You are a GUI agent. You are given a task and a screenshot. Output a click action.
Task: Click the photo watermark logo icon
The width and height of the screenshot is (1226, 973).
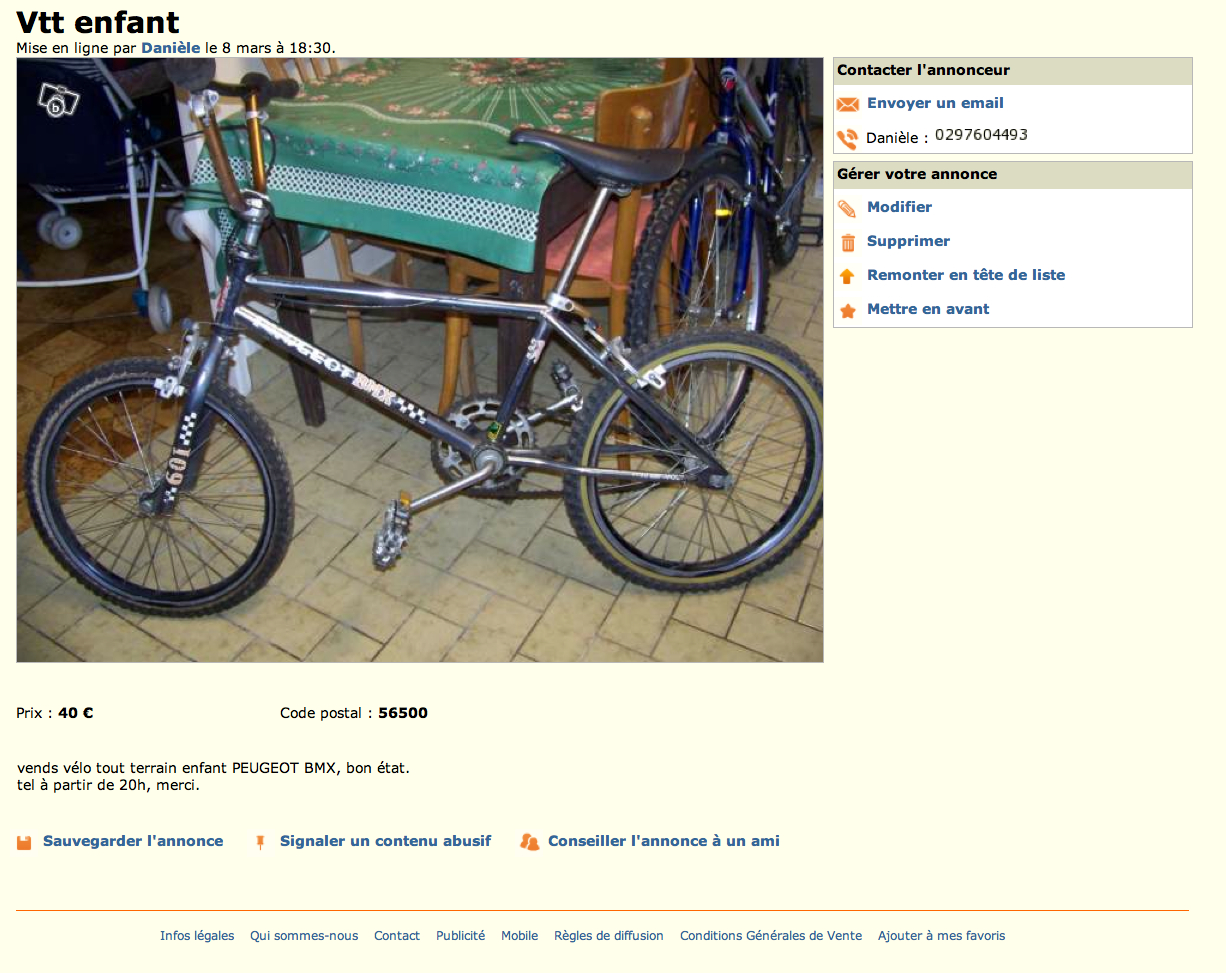tap(58, 99)
